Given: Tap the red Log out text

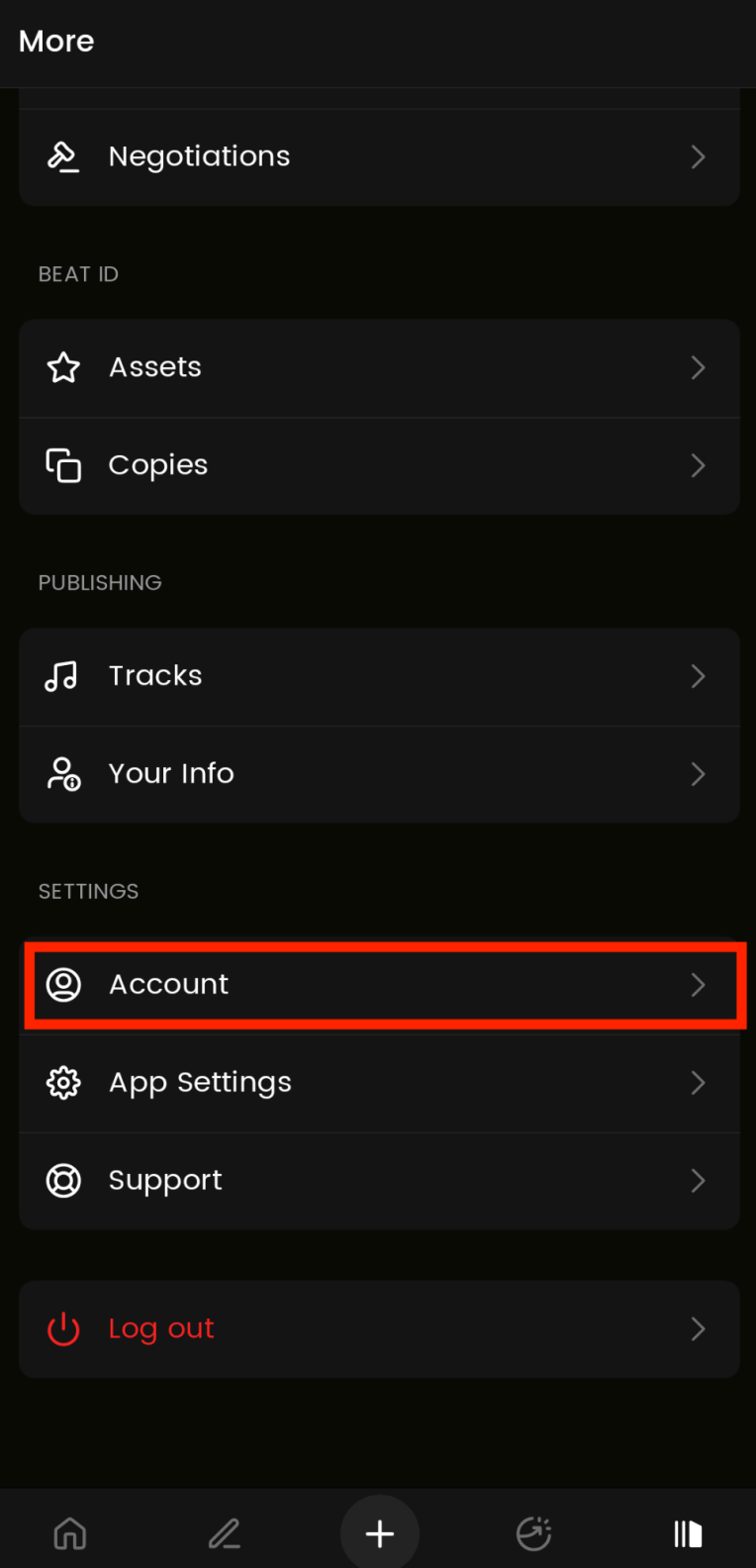Looking at the screenshot, I should point(161,1328).
